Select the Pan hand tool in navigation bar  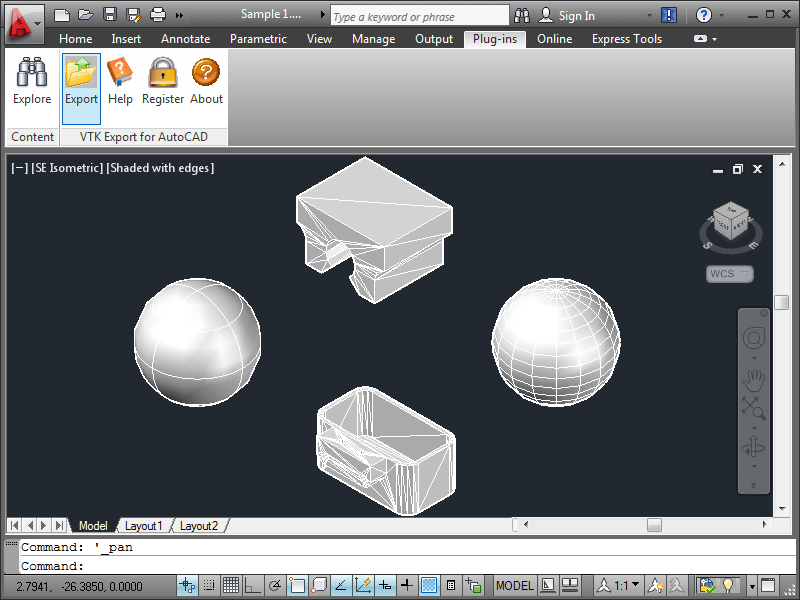click(753, 379)
